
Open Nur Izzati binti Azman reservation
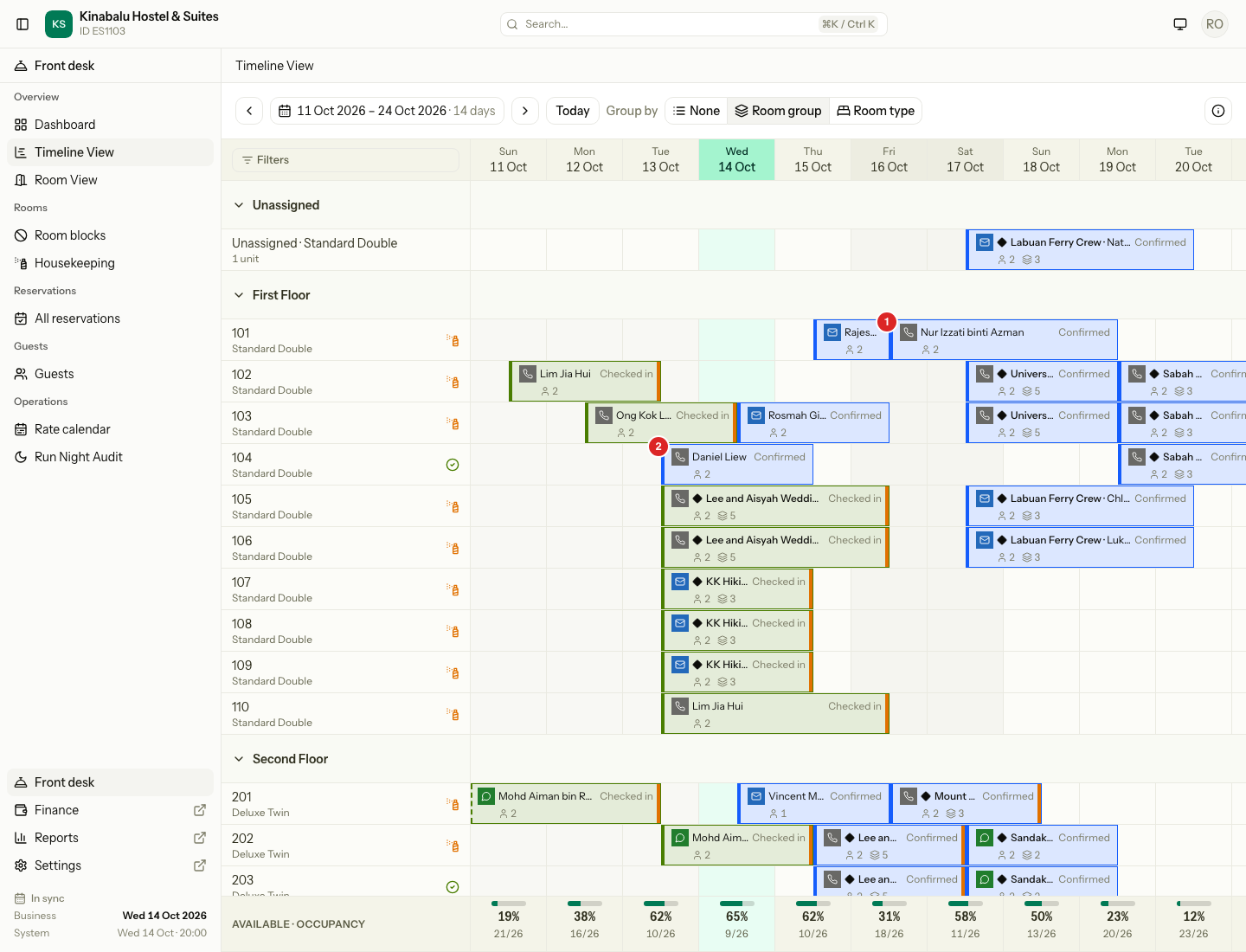click(x=1004, y=340)
